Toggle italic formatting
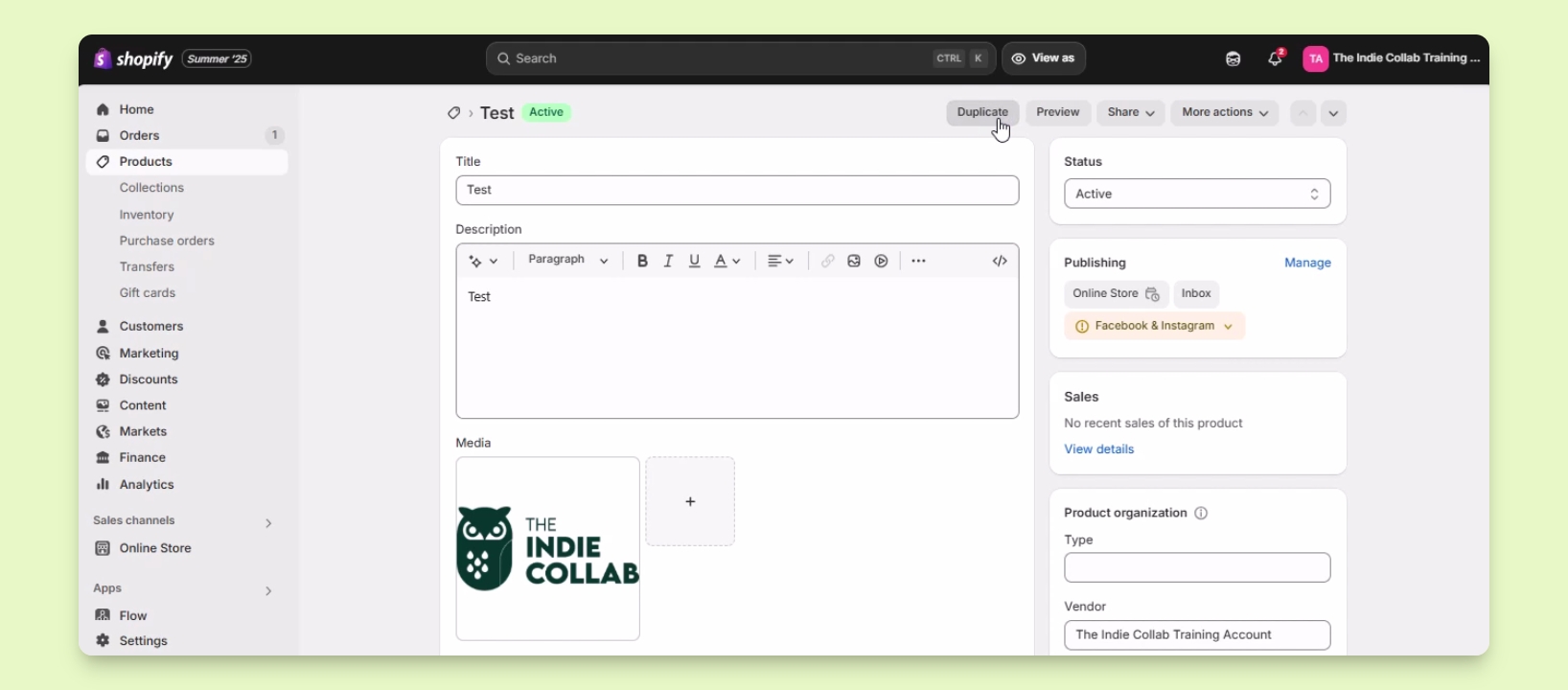The height and width of the screenshot is (690, 1568). pyautogui.click(x=669, y=261)
